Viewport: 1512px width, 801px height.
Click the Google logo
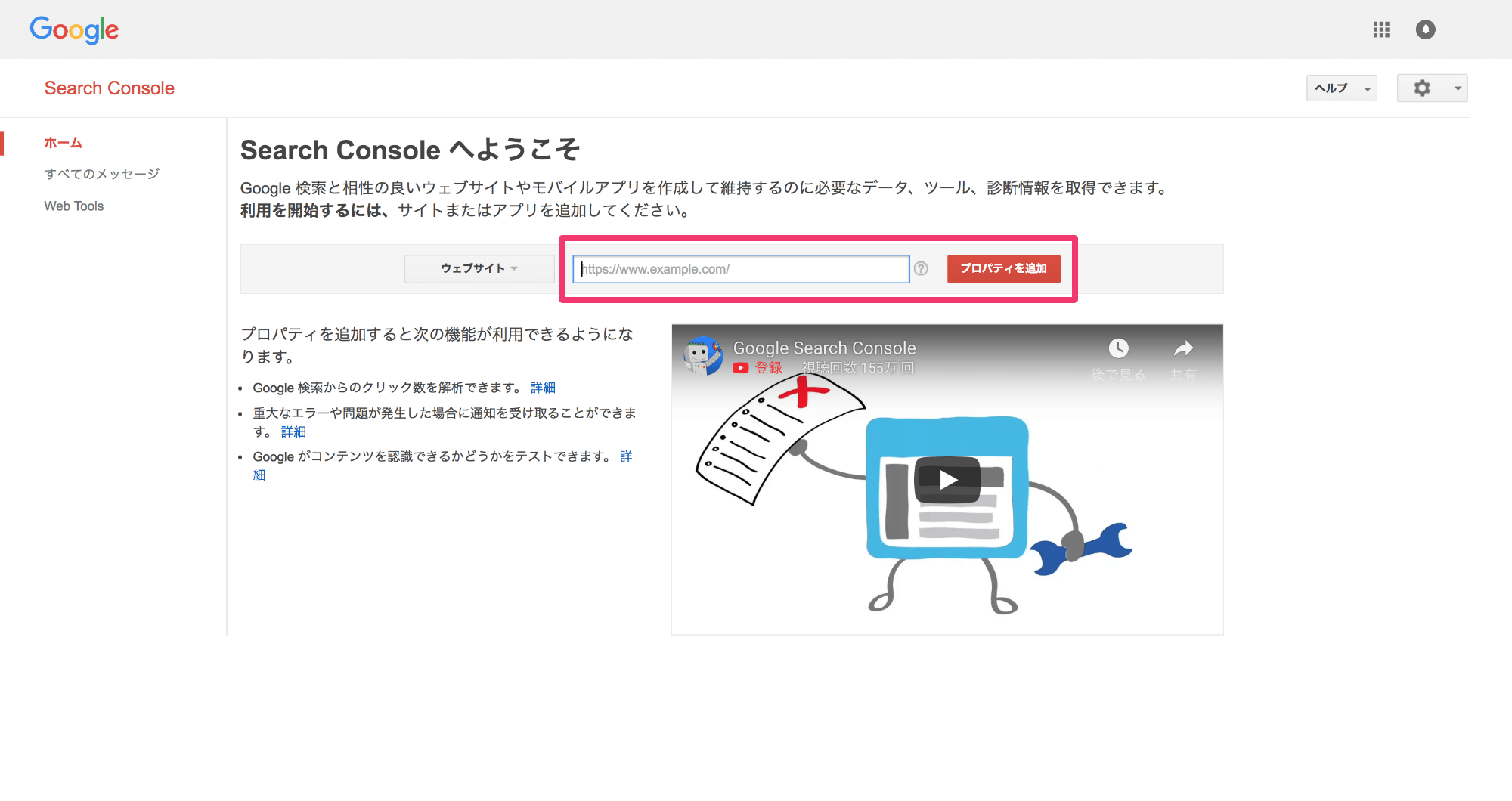tap(74, 30)
